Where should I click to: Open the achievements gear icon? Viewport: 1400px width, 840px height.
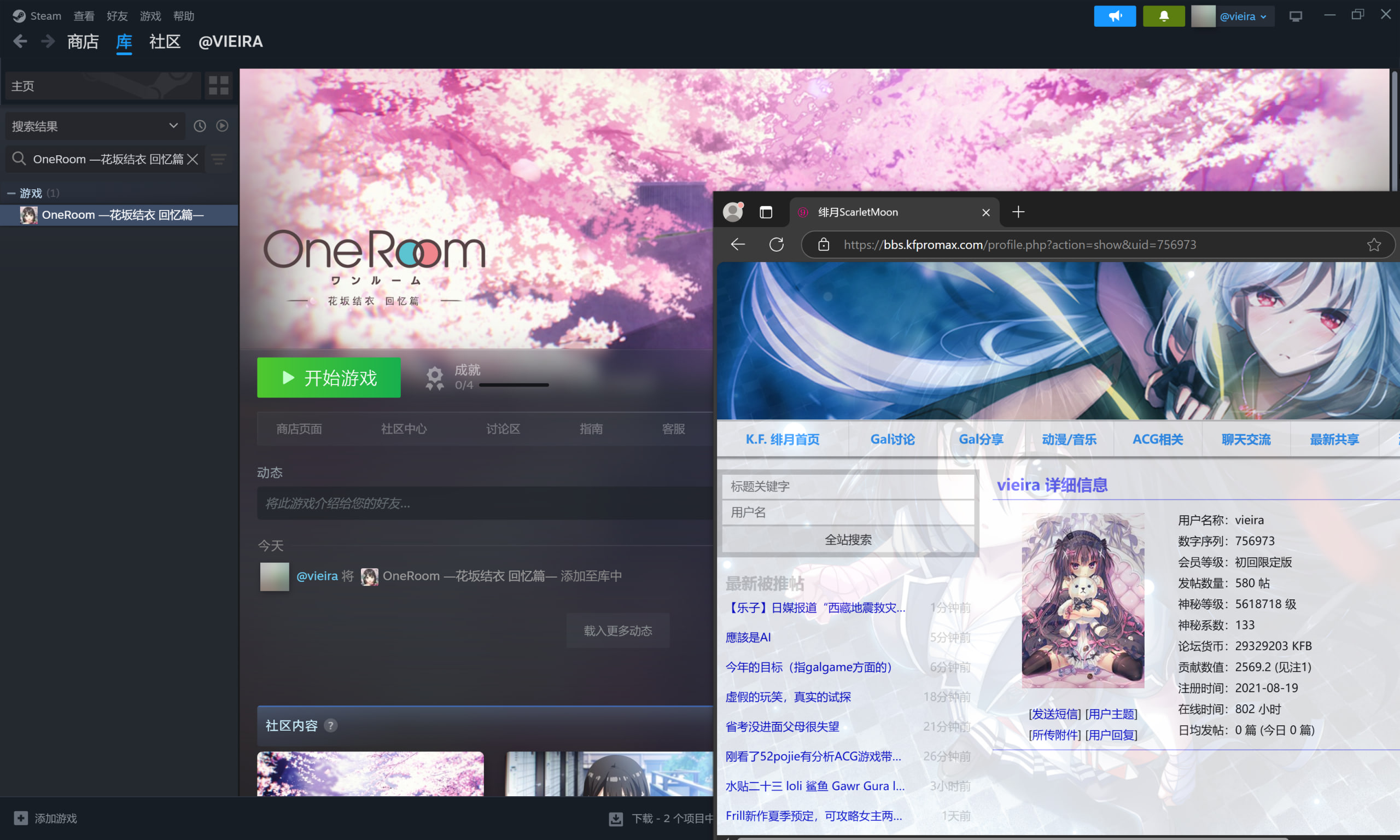tap(435, 377)
